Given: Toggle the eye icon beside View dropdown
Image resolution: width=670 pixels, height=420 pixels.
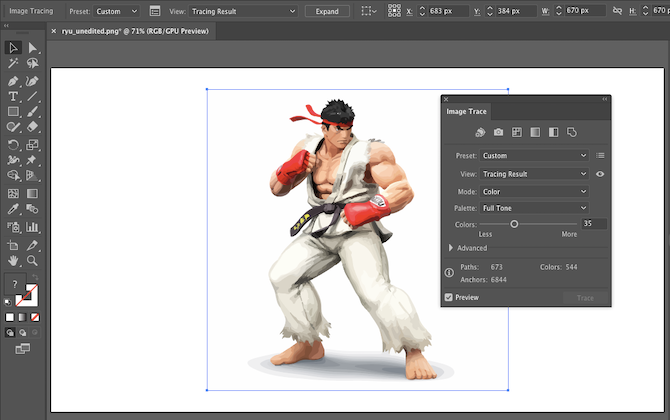Looking at the screenshot, I should tap(600, 174).
